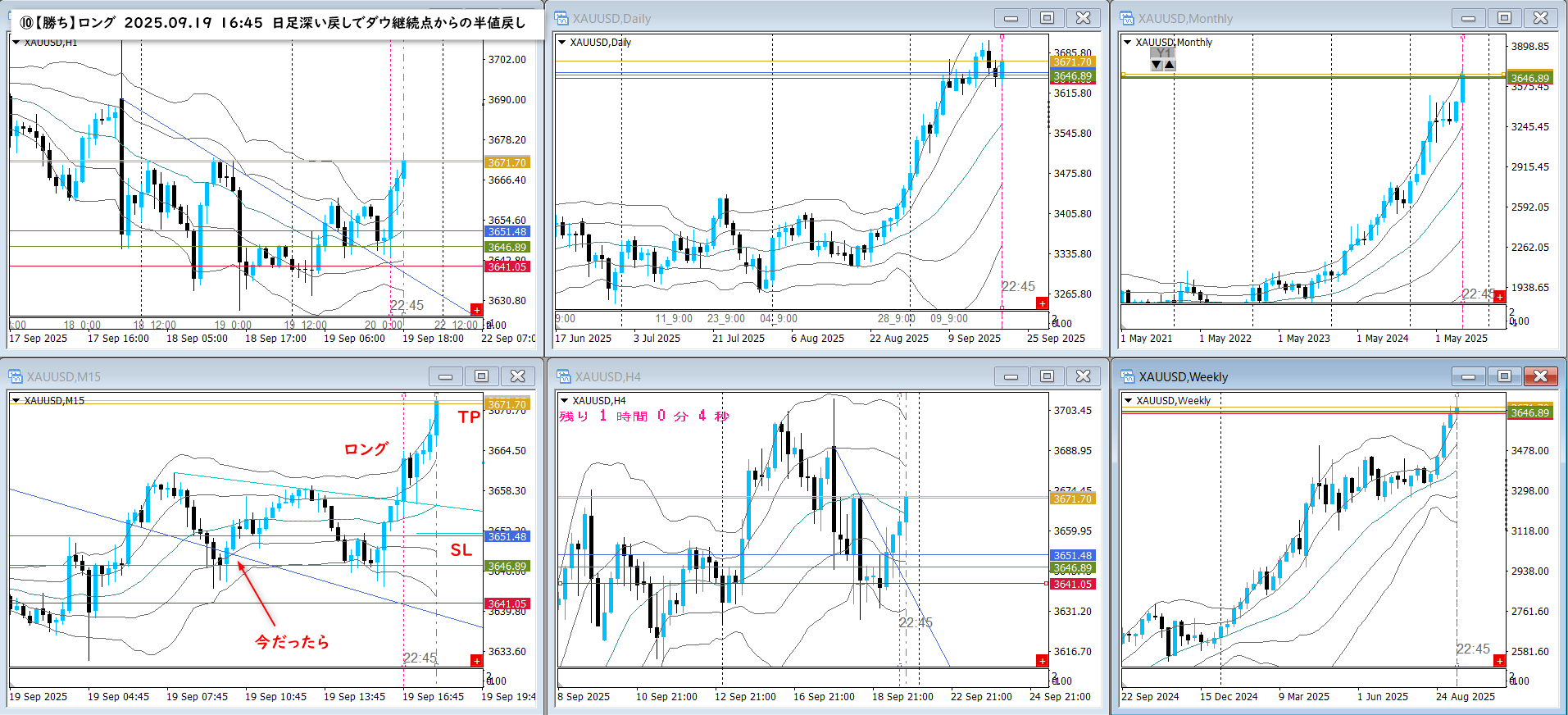This screenshot has width=1568, height=715.
Task: Click the red plus icon in Daily chart
Action: [1042, 303]
